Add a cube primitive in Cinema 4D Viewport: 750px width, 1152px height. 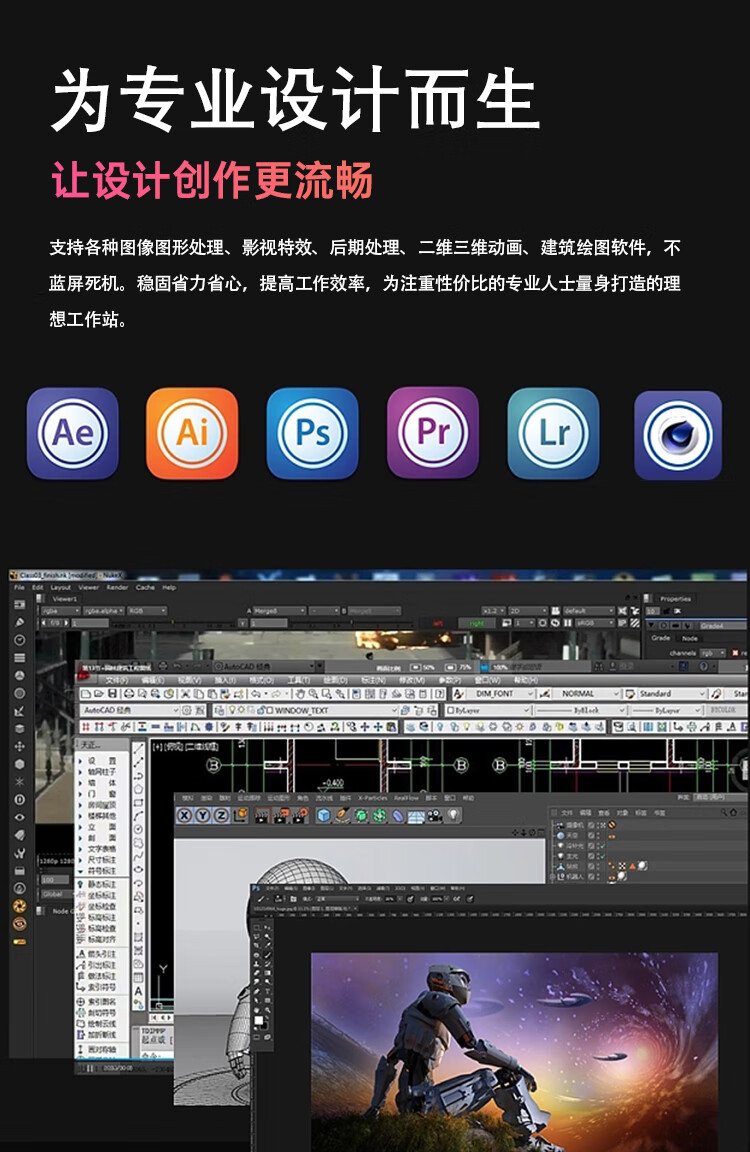pyautogui.click(x=324, y=815)
